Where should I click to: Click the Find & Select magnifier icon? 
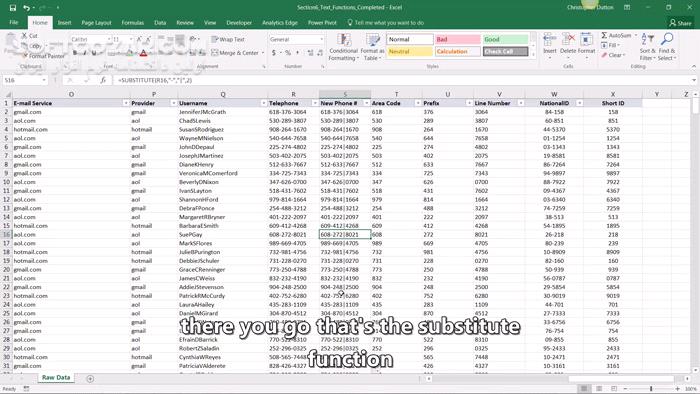[667, 39]
